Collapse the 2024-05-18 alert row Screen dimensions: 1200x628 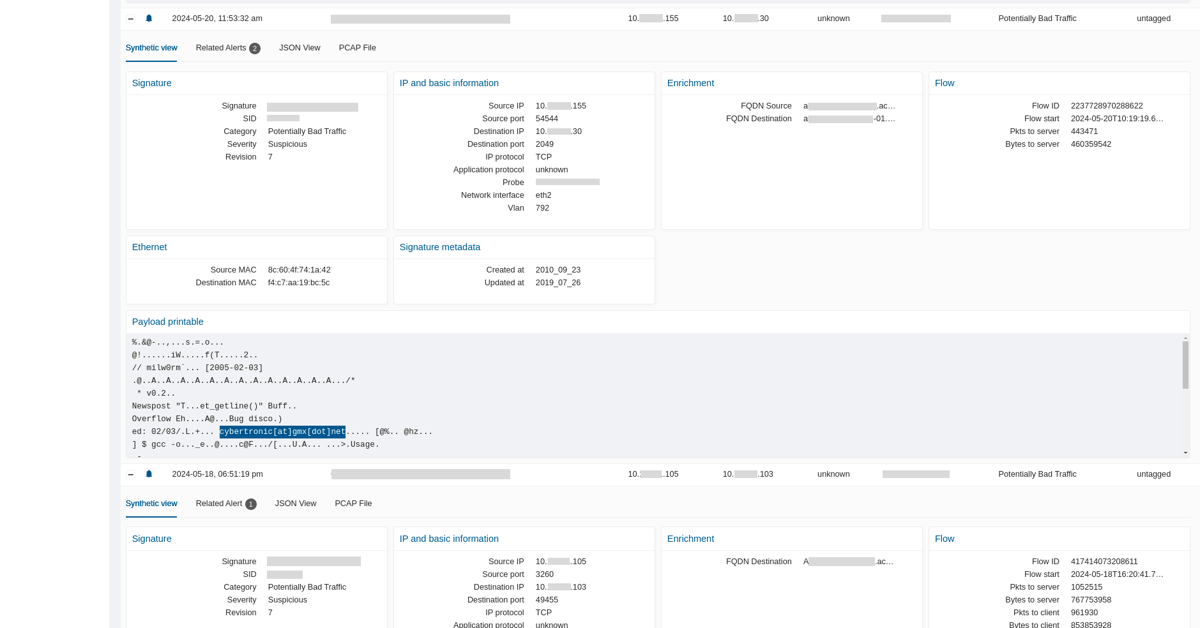click(x=130, y=475)
